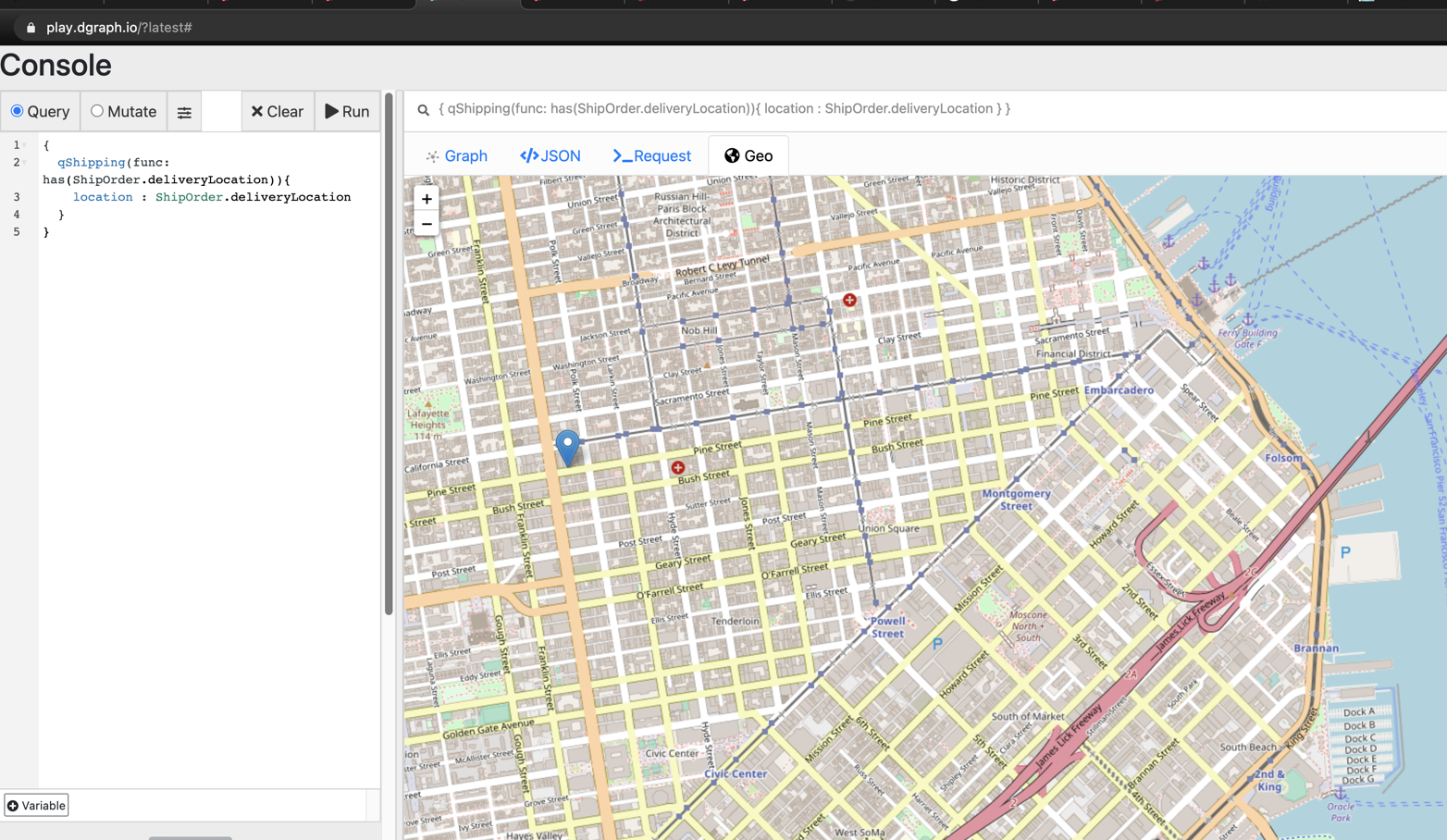Image resolution: width=1447 pixels, height=840 pixels.
Task: Click the 2nd & King label
Action: pyautogui.click(x=1269, y=781)
